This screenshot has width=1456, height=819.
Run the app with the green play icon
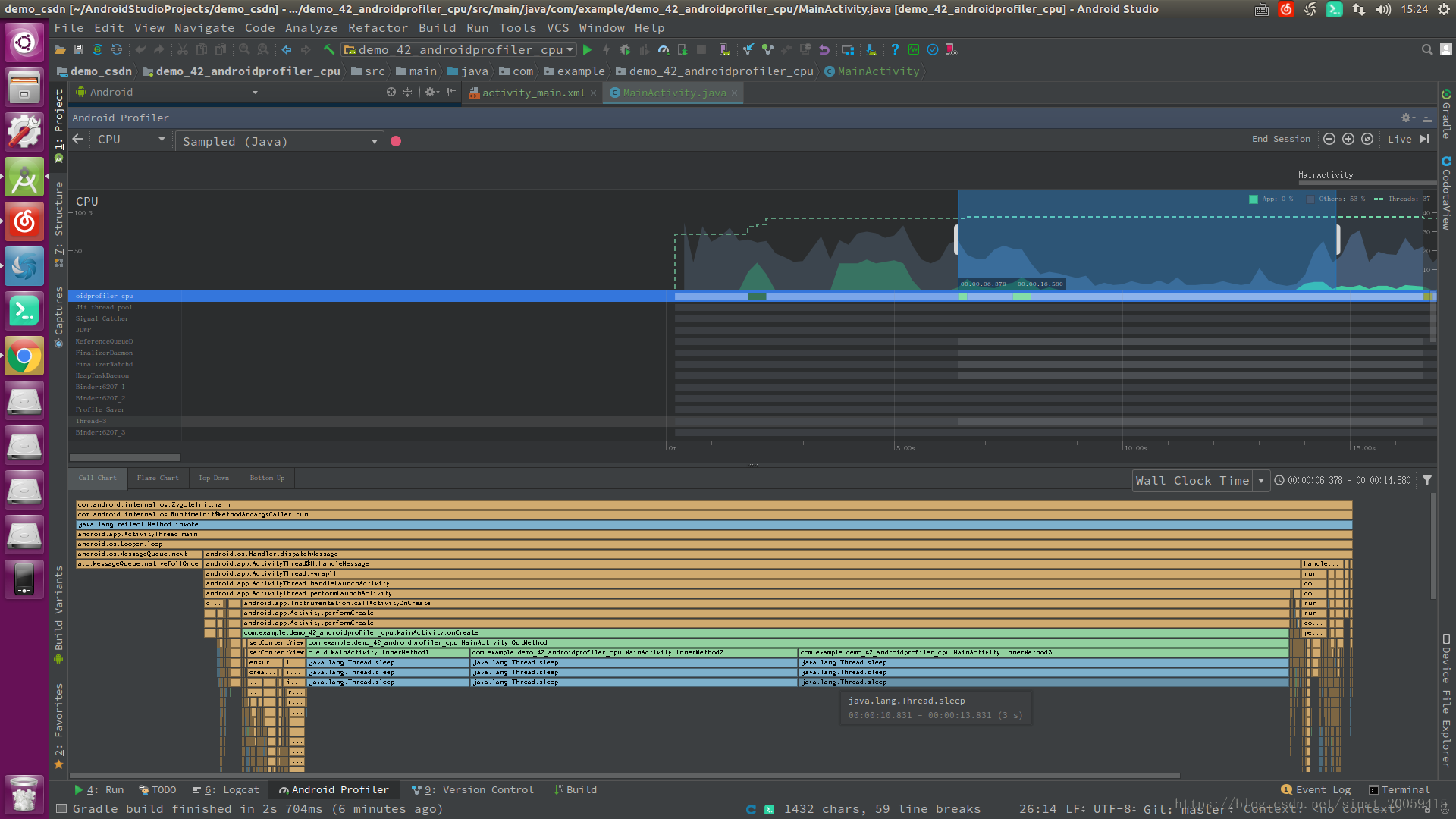coord(587,50)
